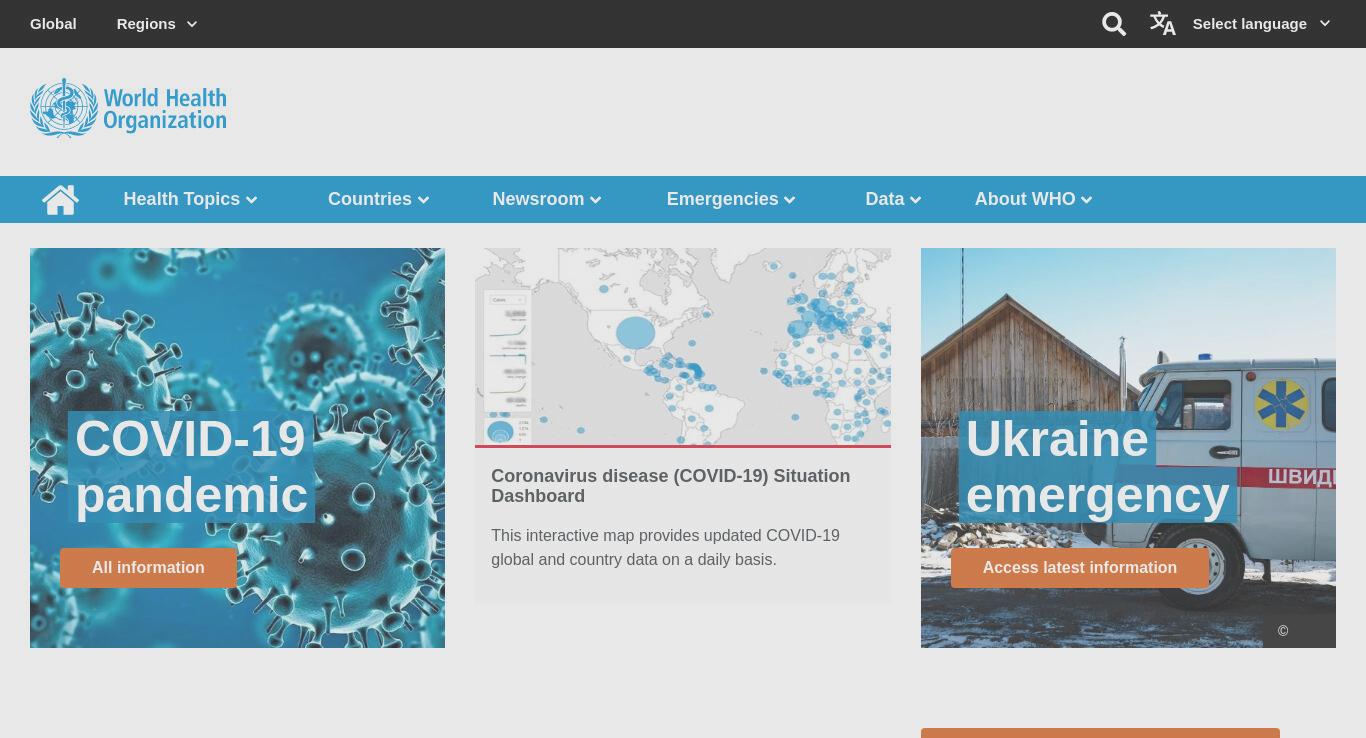1366x738 pixels.
Task: Open Coronavirus disease Situation Dashboard link
Action: pyautogui.click(x=670, y=486)
